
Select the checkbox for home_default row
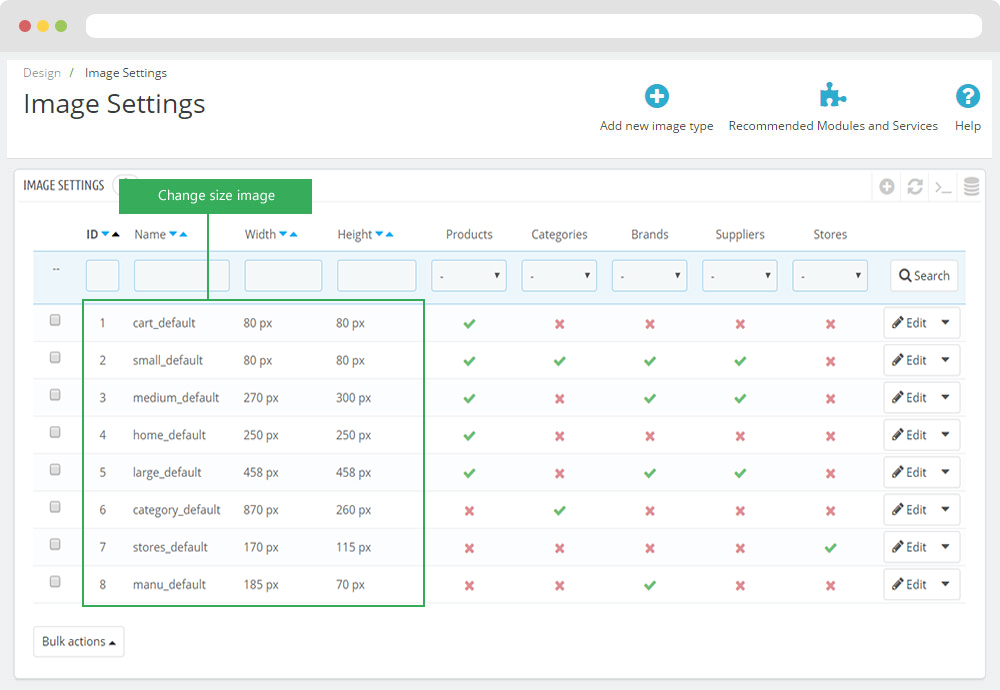55,433
